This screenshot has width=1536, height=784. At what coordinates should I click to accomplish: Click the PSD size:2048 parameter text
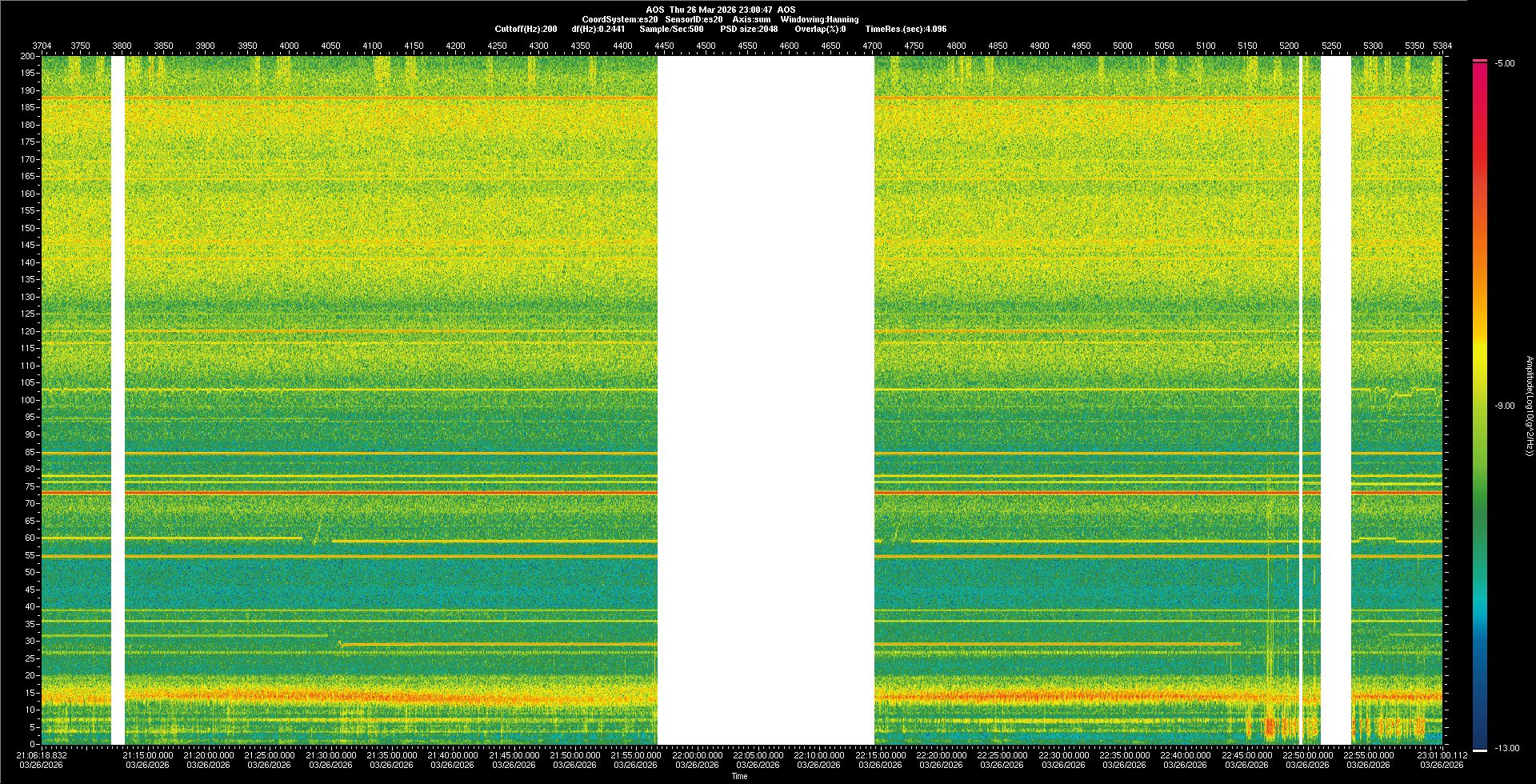pyautogui.click(x=748, y=29)
